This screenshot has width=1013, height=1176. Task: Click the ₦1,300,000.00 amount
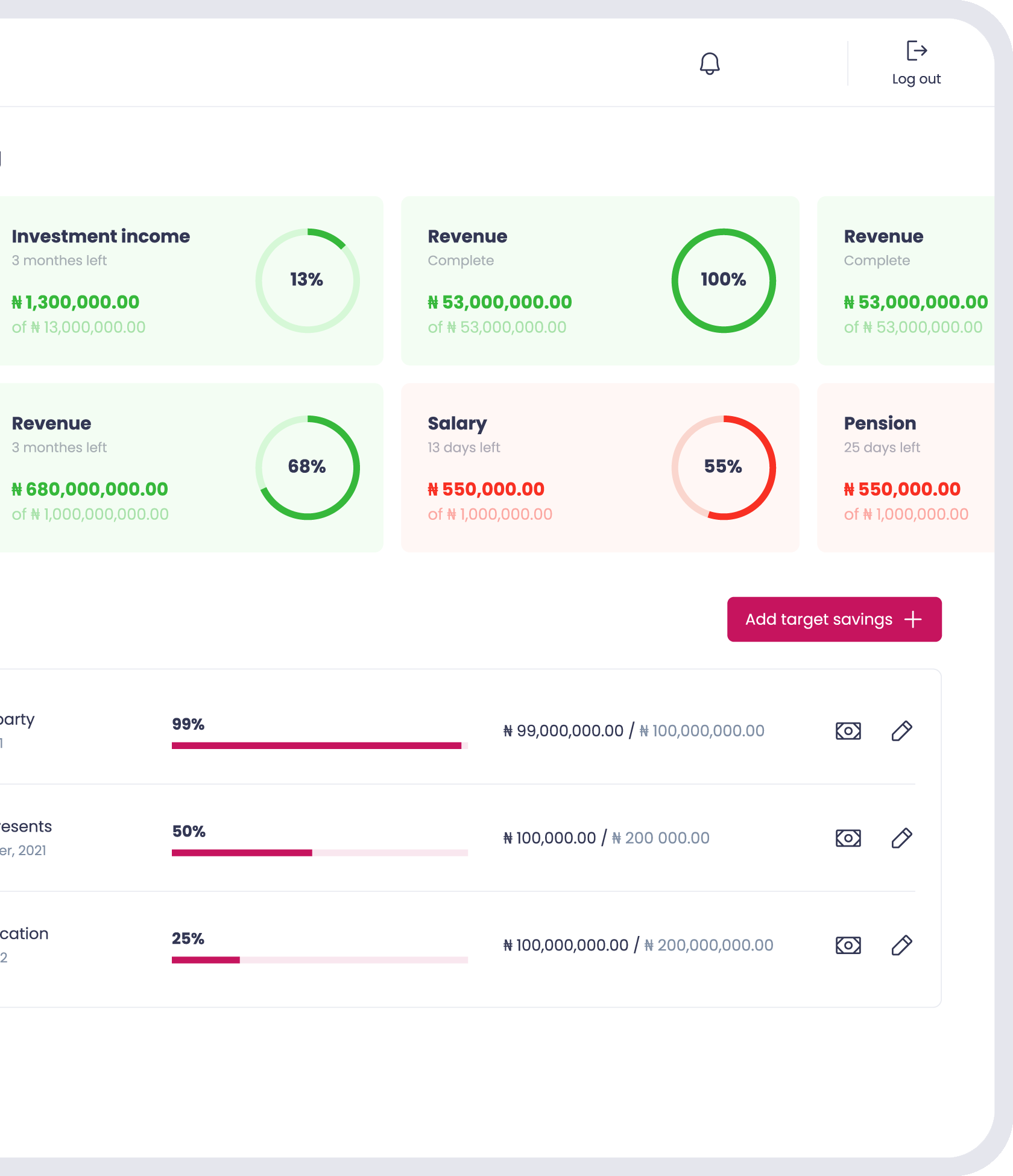[75, 302]
